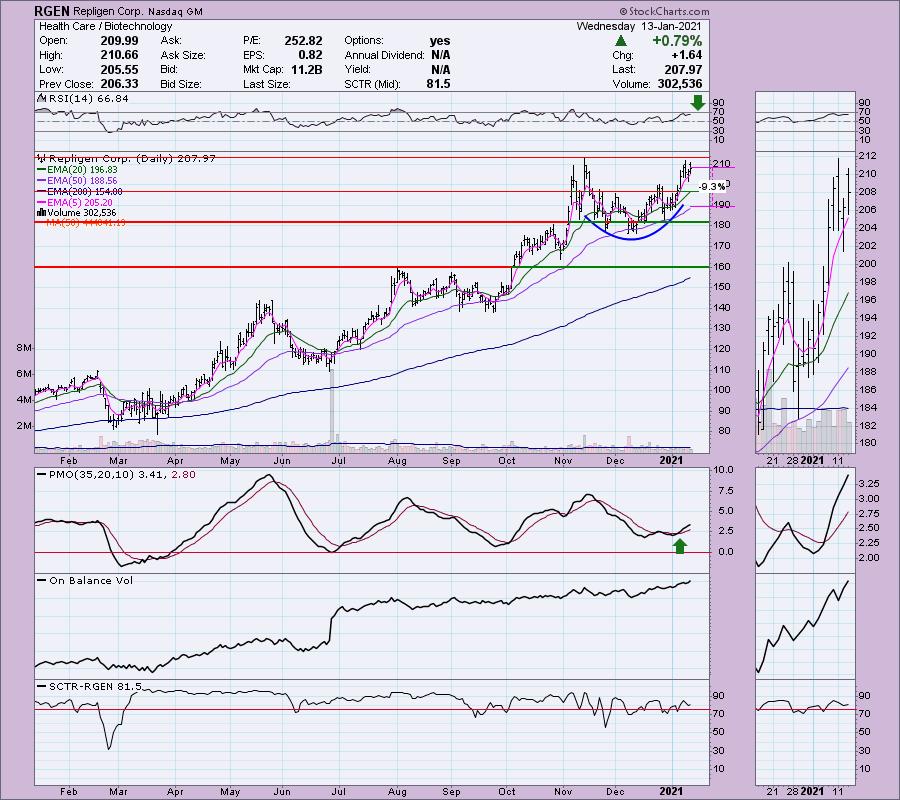The height and width of the screenshot is (800, 900).
Task: Click the Bid Size label
Action: coord(181,84)
